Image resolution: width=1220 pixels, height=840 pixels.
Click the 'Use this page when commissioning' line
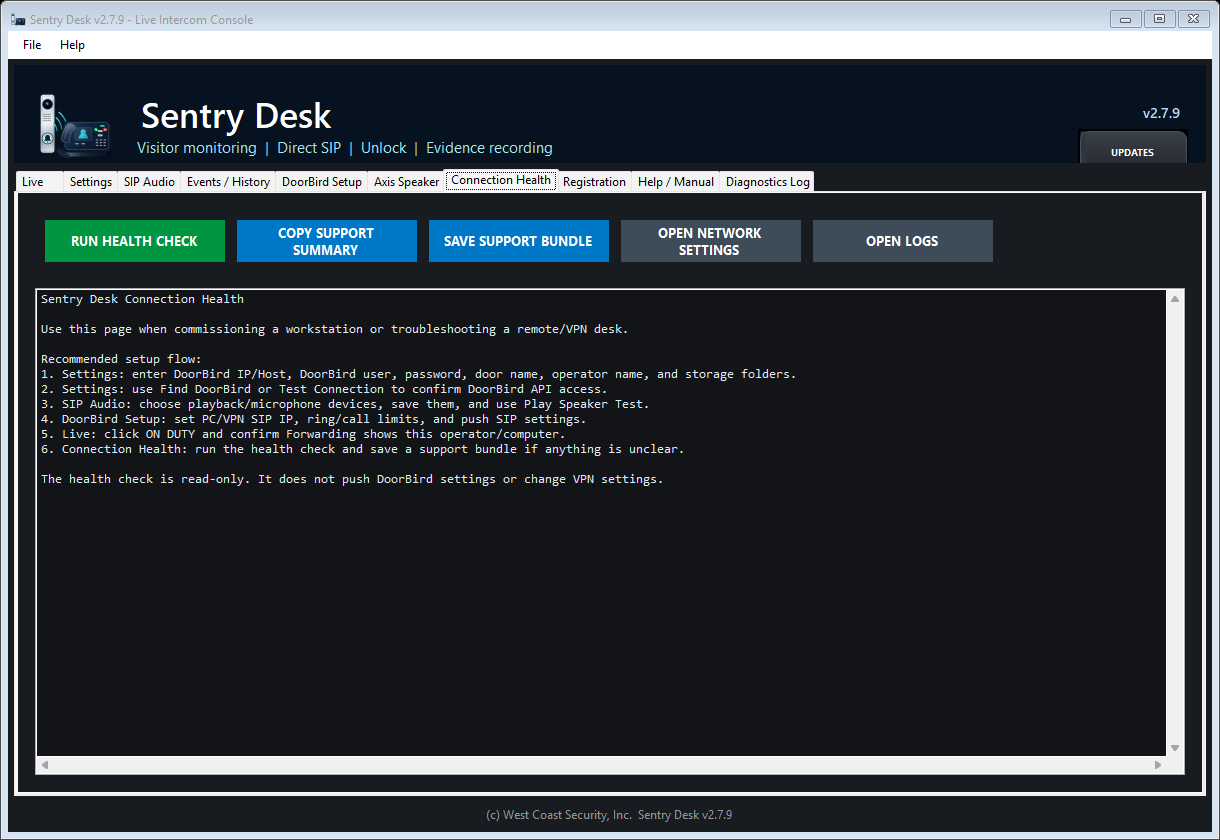(x=335, y=329)
